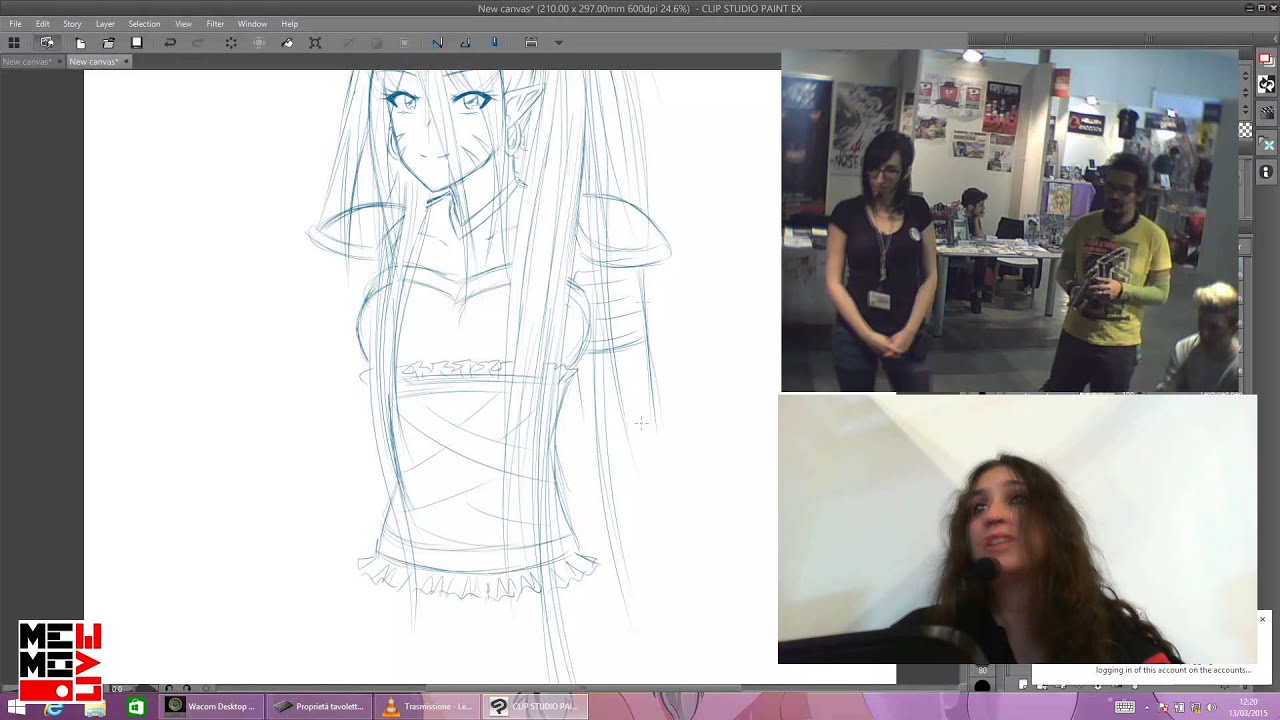This screenshot has height=720, width=1280.
Task: Show hidden tray icons arrow
Action: point(1147,707)
